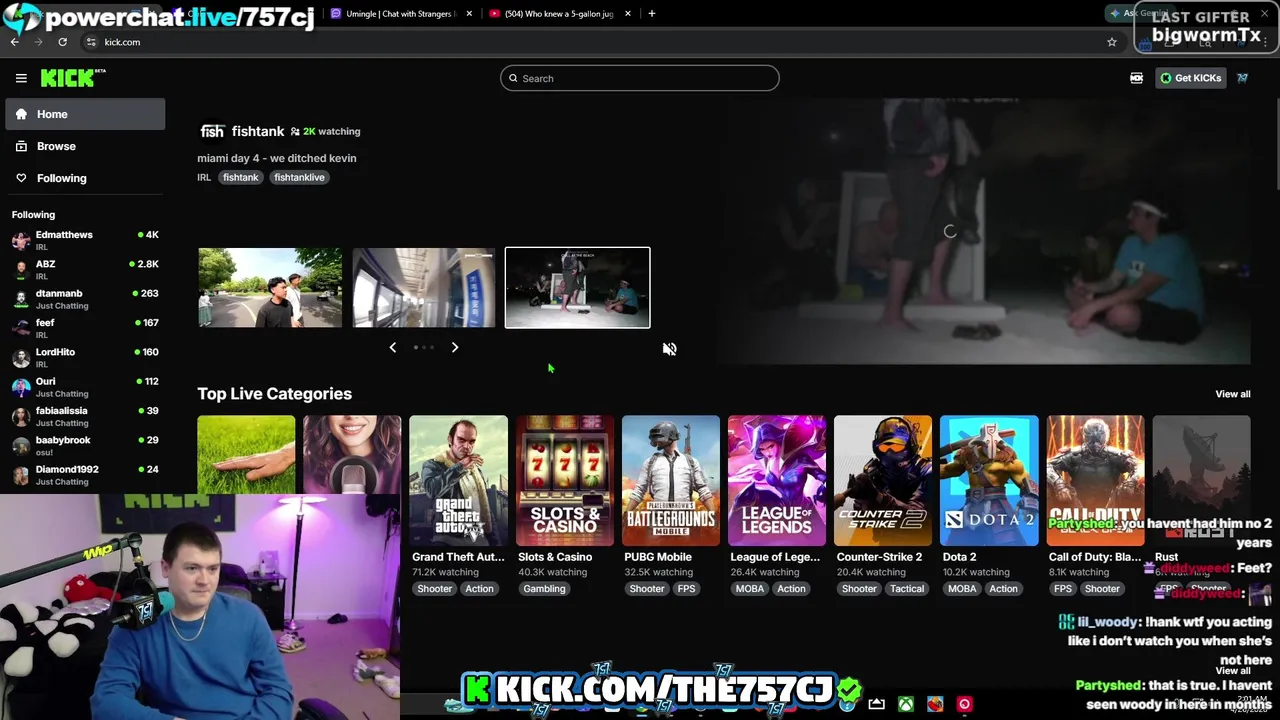
Task: Open dtanmanb followed channel
Action: pyautogui.click(x=85, y=299)
